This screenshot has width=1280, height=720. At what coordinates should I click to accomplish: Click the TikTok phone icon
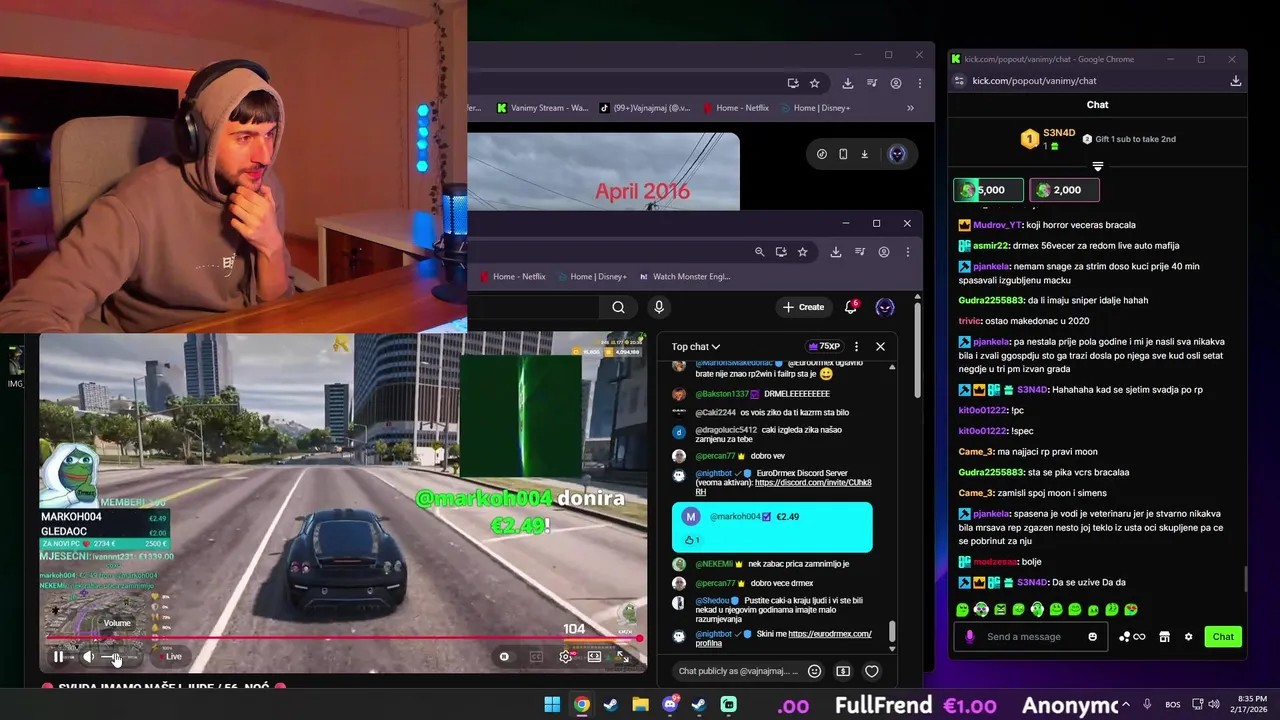(x=843, y=154)
